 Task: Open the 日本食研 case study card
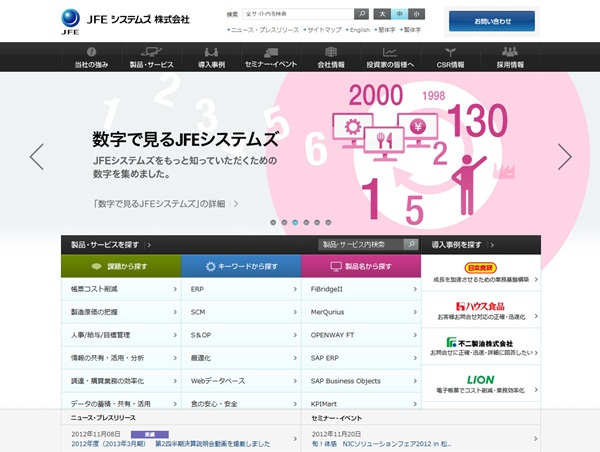[481, 273]
